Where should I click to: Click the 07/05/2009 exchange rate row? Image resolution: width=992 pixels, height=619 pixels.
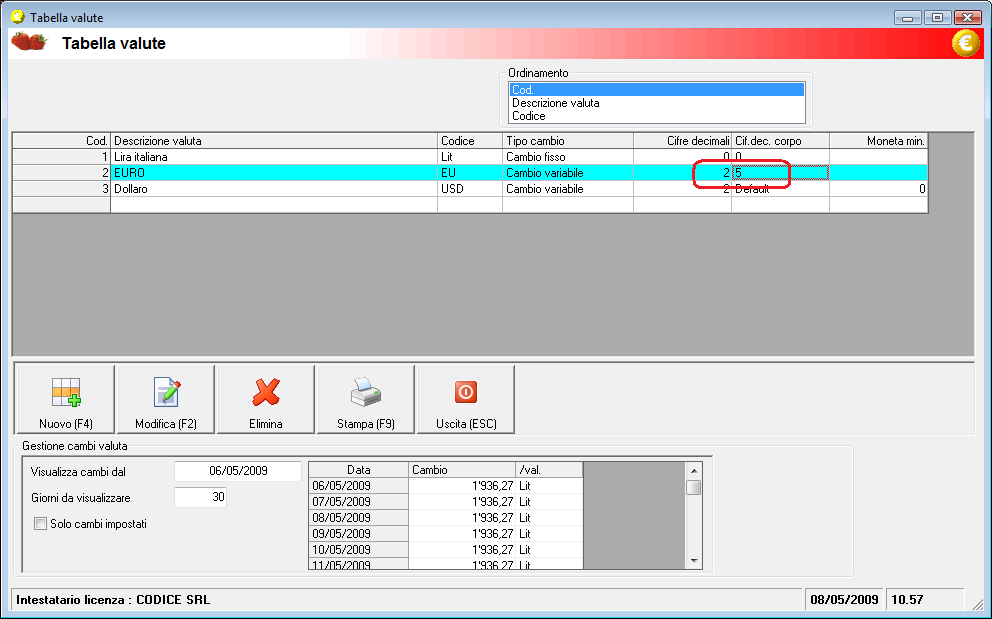pos(445,501)
